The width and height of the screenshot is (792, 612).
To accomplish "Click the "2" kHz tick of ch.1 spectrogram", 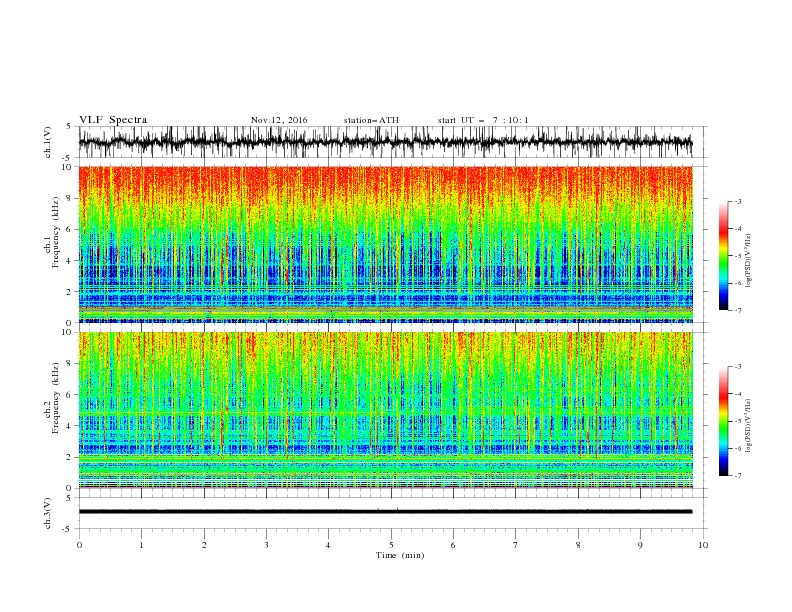I will click(x=70, y=292).
